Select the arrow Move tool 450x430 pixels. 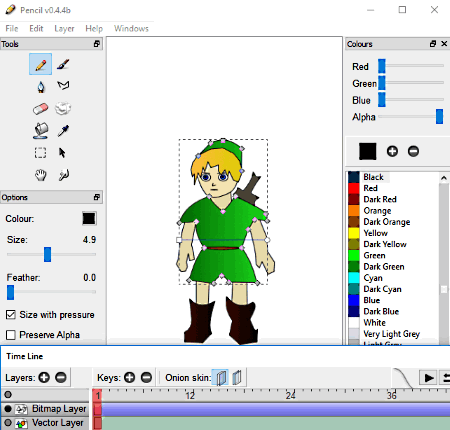click(x=62, y=153)
